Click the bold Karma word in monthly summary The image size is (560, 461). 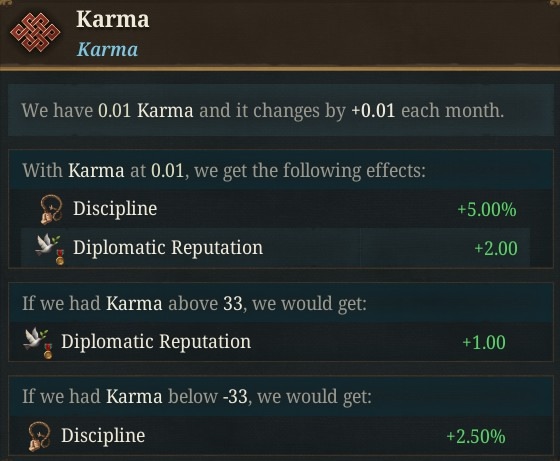coord(165,111)
